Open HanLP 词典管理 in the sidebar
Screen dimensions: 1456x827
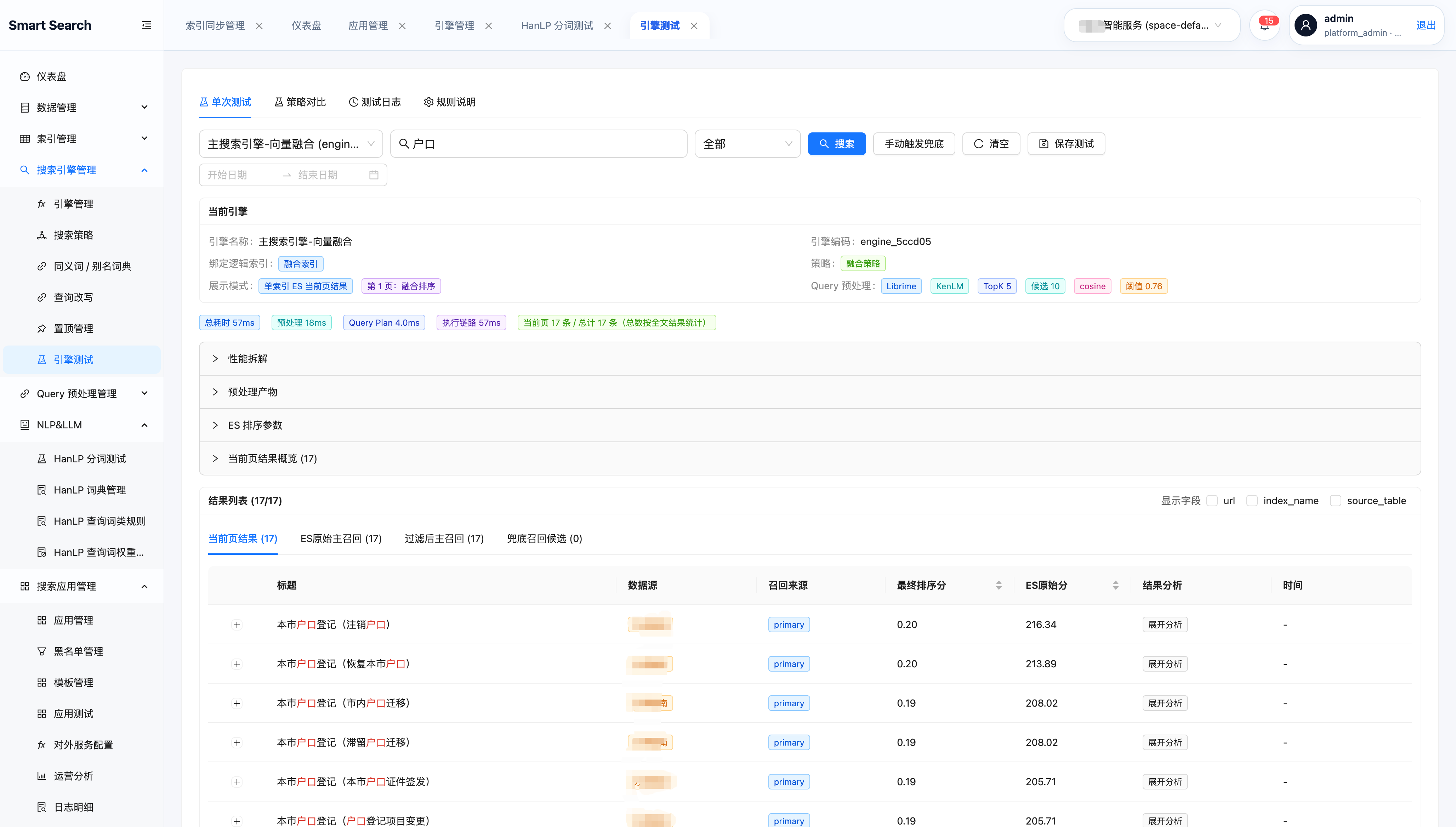82,490
